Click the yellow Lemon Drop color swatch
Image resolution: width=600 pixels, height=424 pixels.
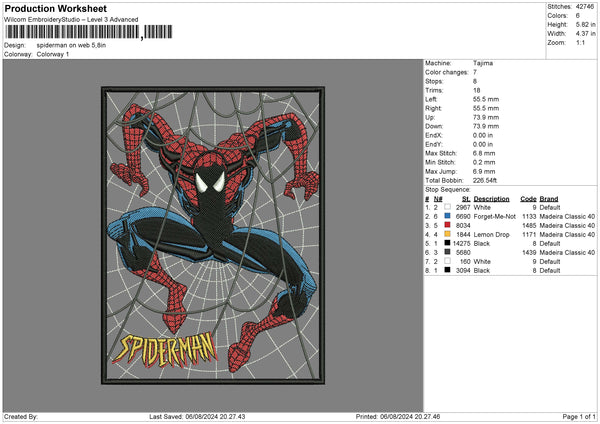pos(447,234)
